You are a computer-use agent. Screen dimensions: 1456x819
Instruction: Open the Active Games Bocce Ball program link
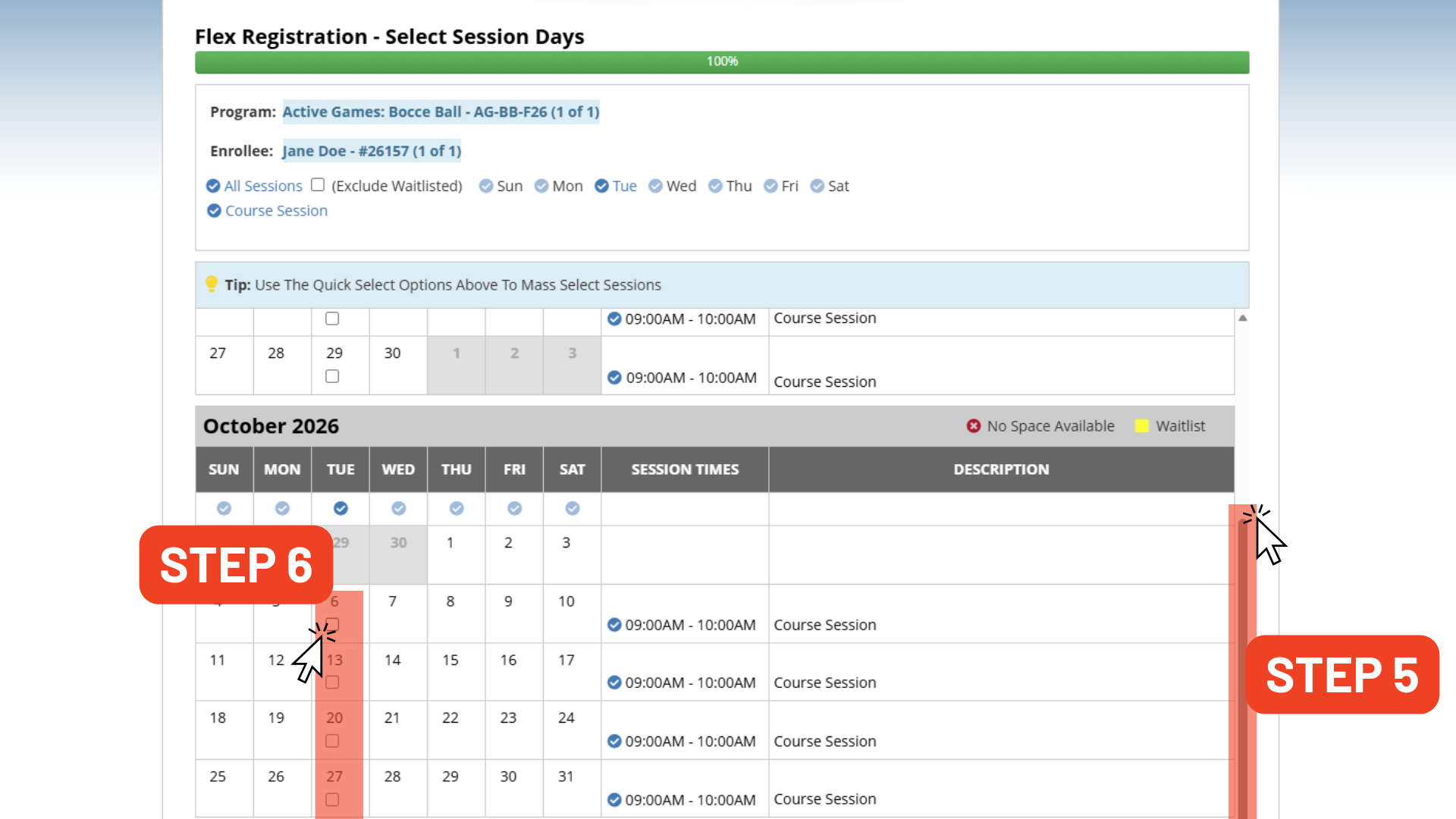(441, 111)
